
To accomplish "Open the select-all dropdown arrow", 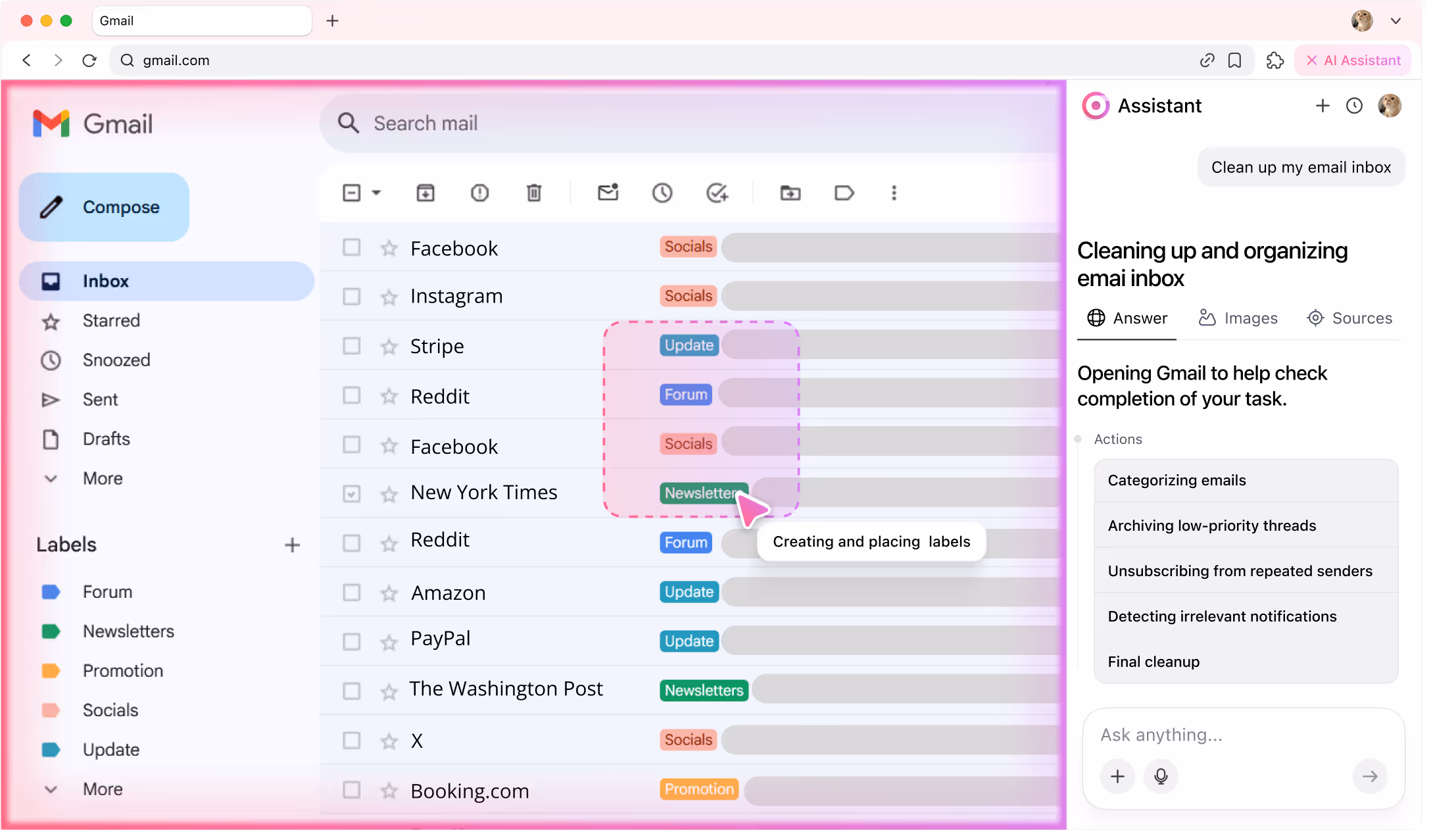I will 376,193.
